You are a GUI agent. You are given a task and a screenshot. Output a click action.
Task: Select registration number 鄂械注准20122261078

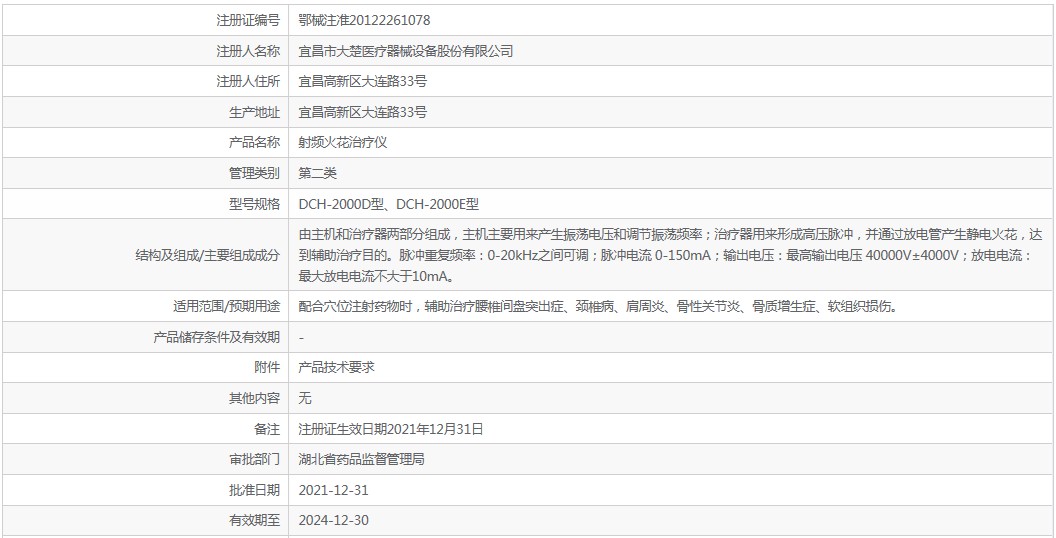pos(364,20)
